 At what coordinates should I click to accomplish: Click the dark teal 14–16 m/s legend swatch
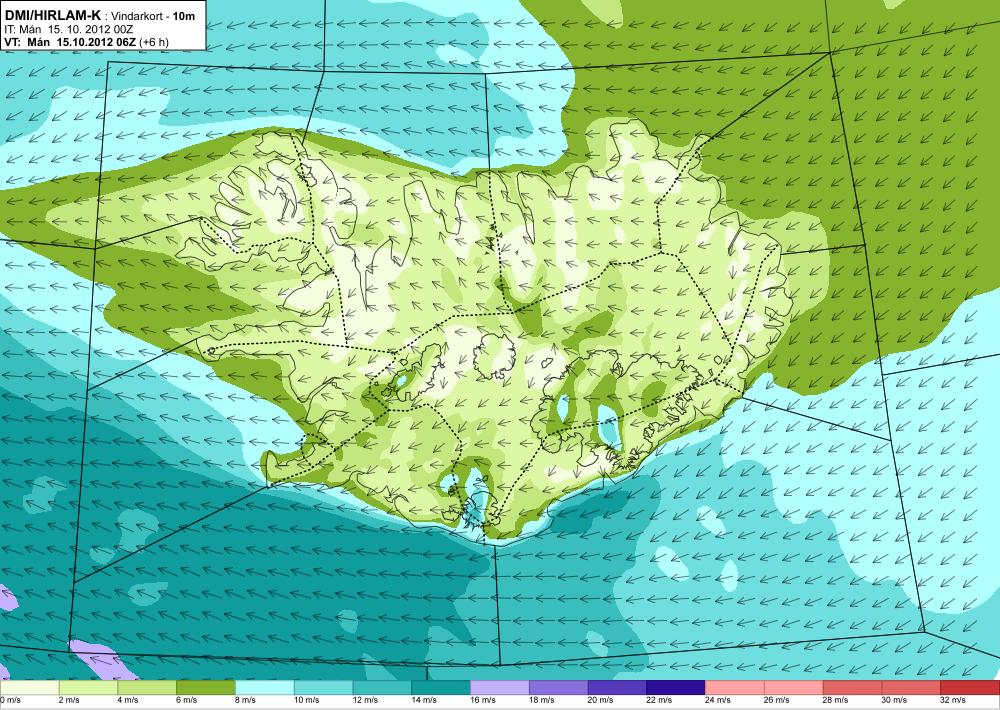(x=441, y=688)
